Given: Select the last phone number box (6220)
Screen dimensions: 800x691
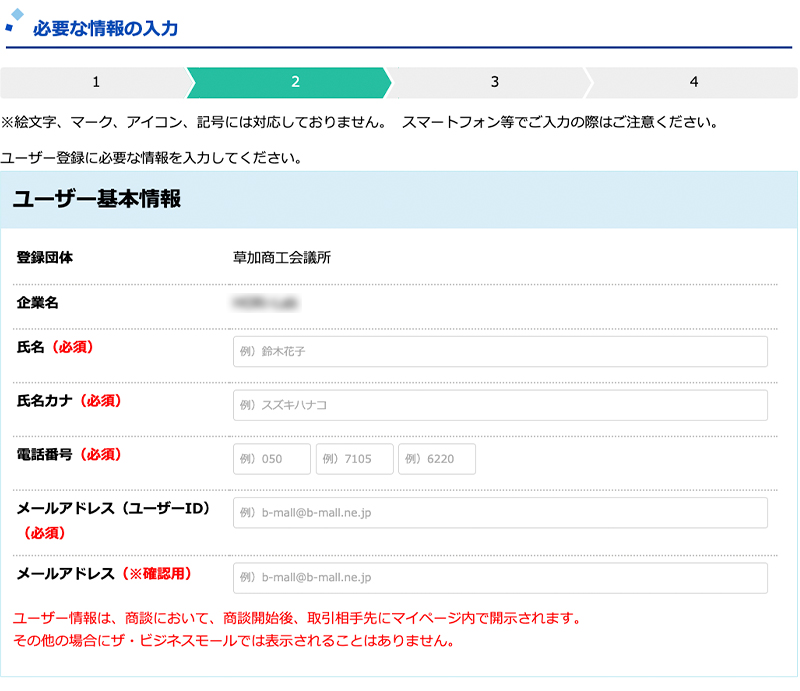Looking at the screenshot, I should (x=436, y=459).
